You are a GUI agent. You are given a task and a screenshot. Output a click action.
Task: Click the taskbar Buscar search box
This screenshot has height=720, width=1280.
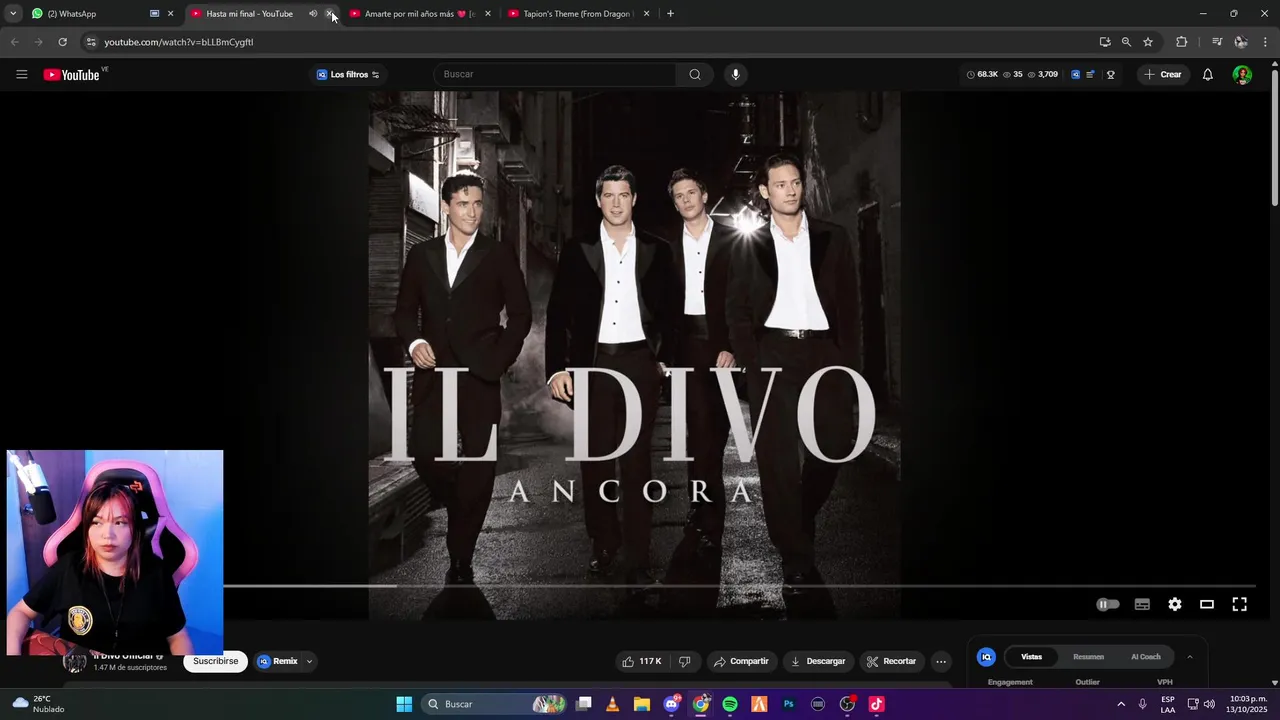494,704
